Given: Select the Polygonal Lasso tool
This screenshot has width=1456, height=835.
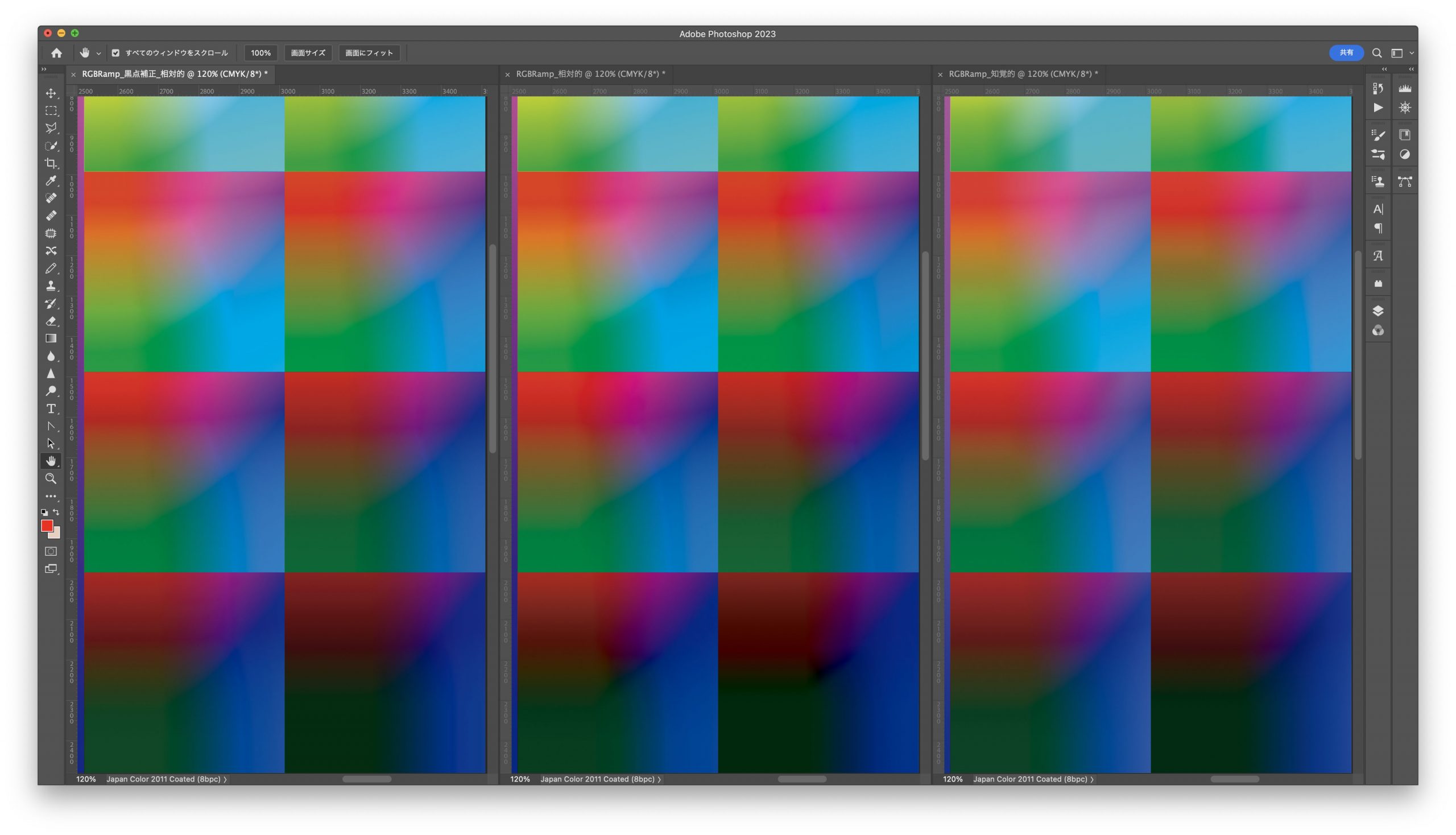Looking at the screenshot, I should coord(51,128).
